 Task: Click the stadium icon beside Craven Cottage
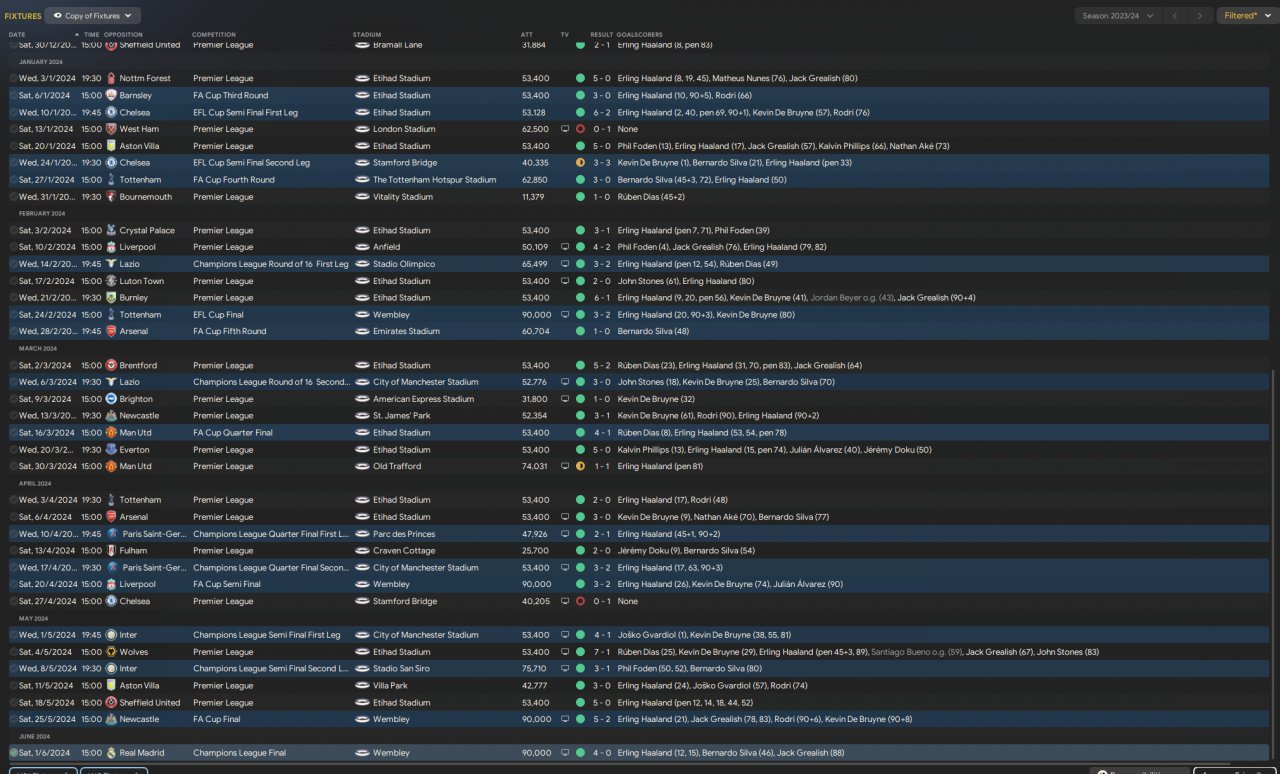pyautogui.click(x=362, y=551)
